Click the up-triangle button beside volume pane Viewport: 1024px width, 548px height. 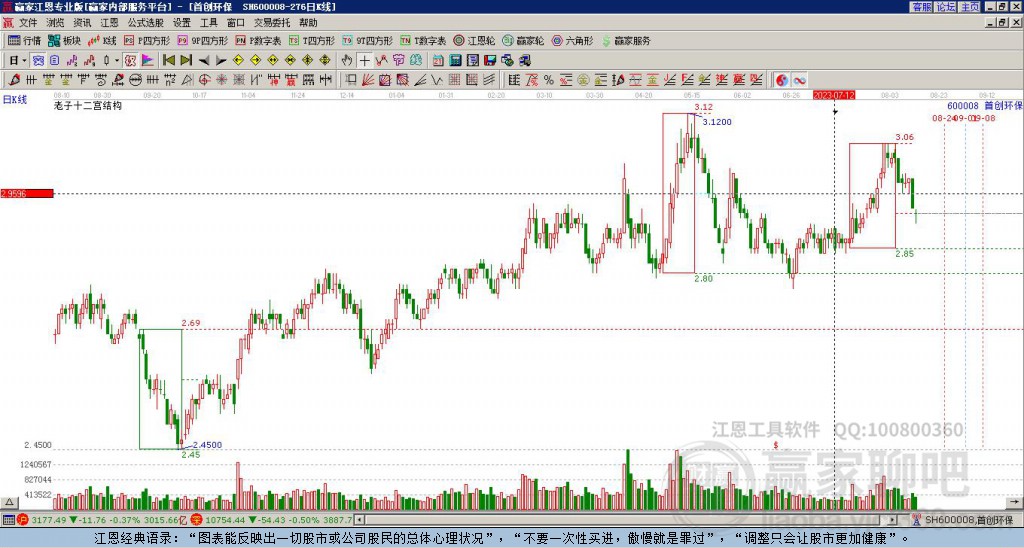[9, 502]
